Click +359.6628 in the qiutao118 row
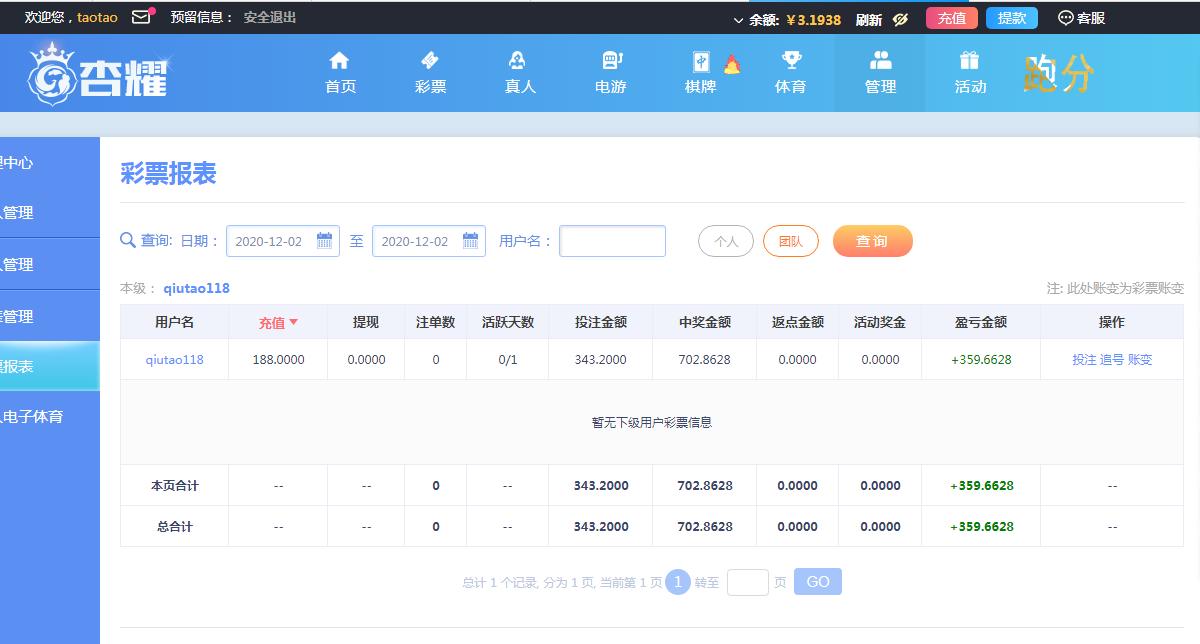 pyautogui.click(x=981, y=359)
